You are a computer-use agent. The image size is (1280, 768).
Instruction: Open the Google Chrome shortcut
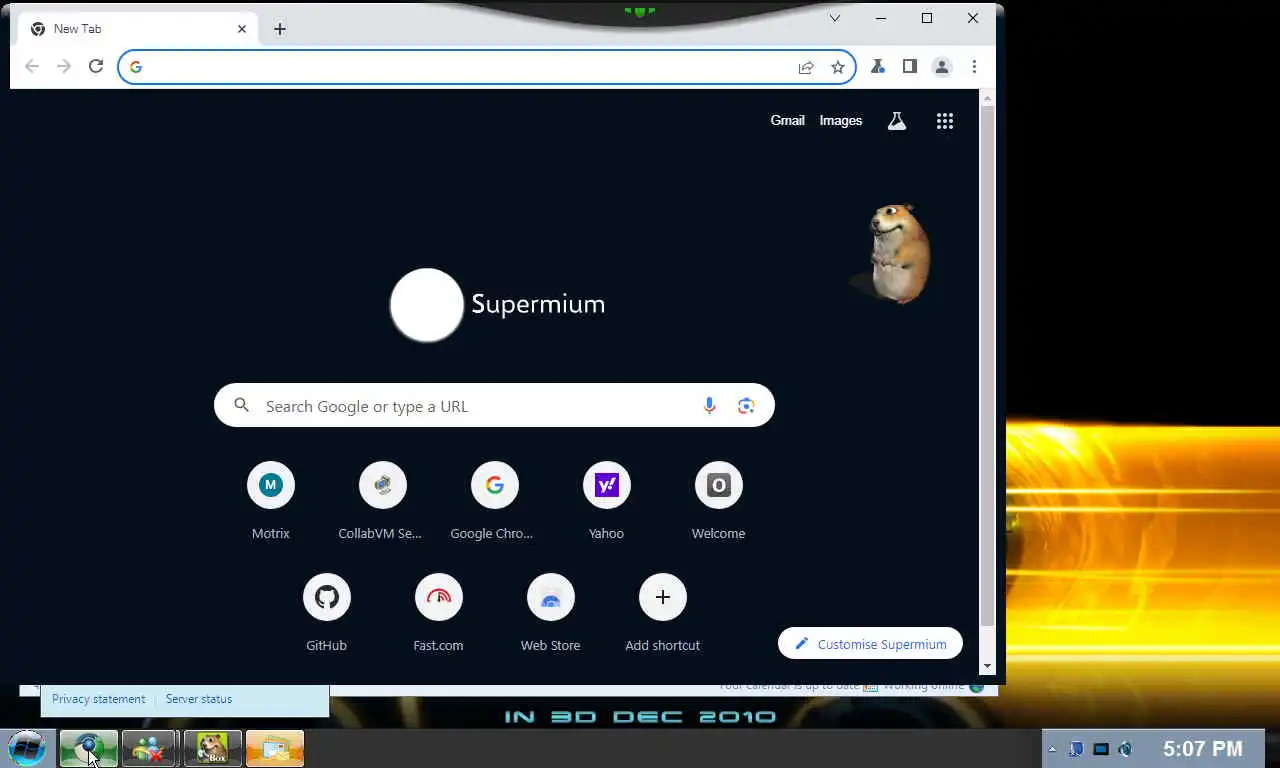click(x=494, y=500)
